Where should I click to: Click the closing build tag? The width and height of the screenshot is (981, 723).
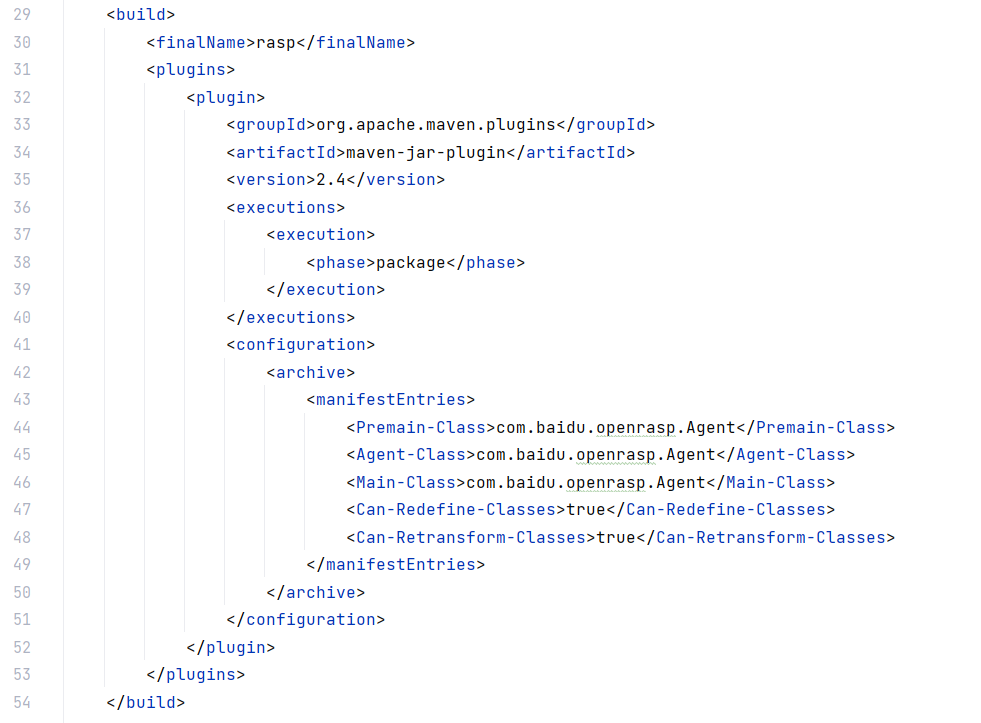pos(146,702)
